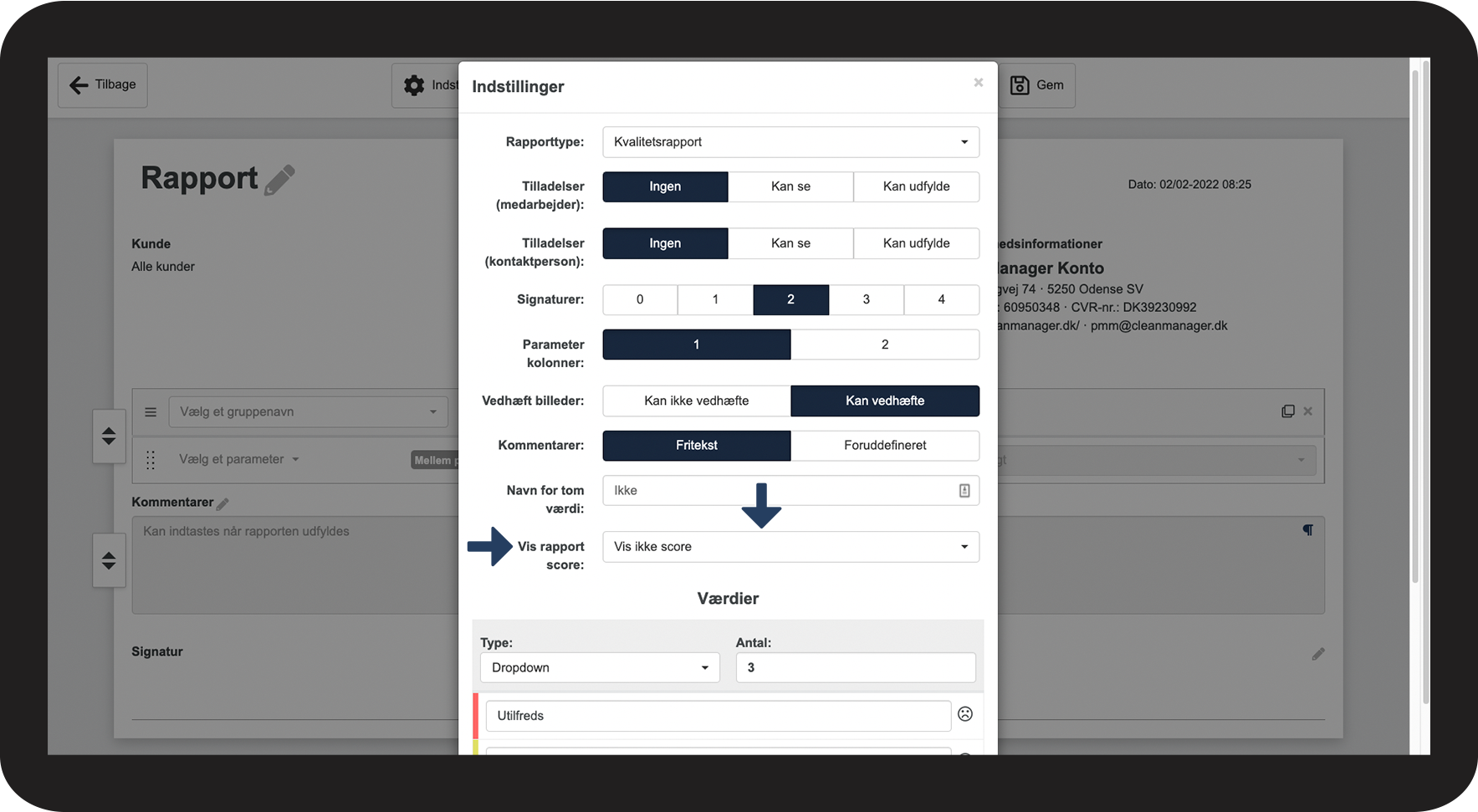Set Signaturer count to 3

click(x=866, y=299)
